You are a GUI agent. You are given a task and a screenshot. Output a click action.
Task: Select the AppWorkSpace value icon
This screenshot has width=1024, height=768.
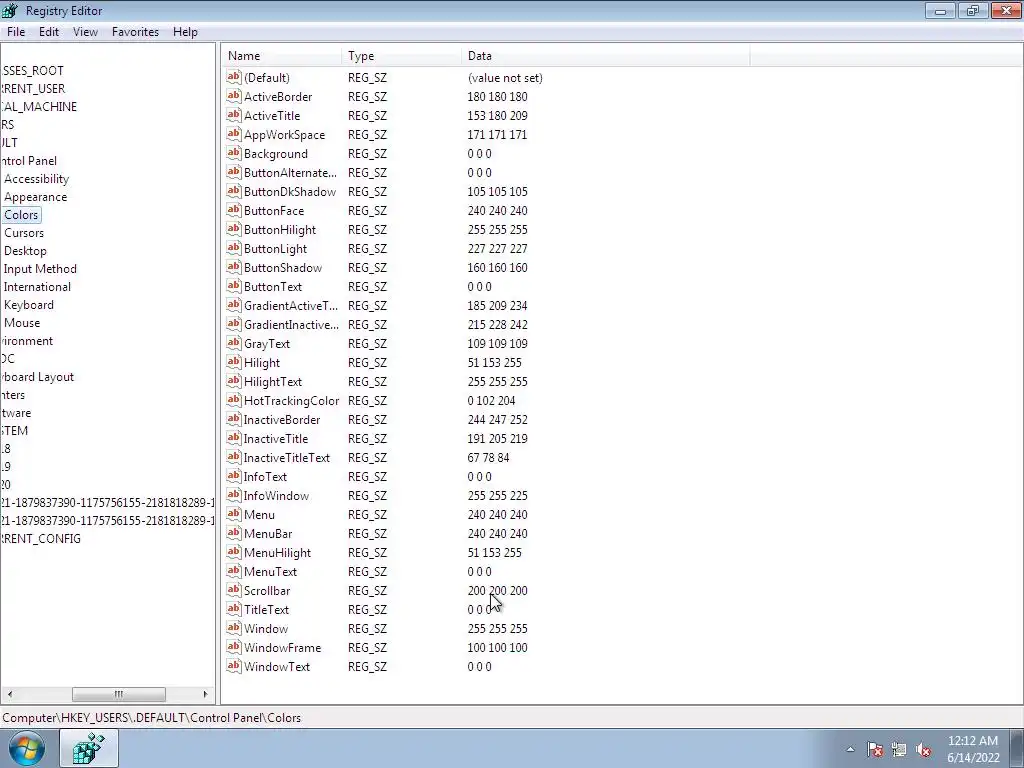pos(234,134)
